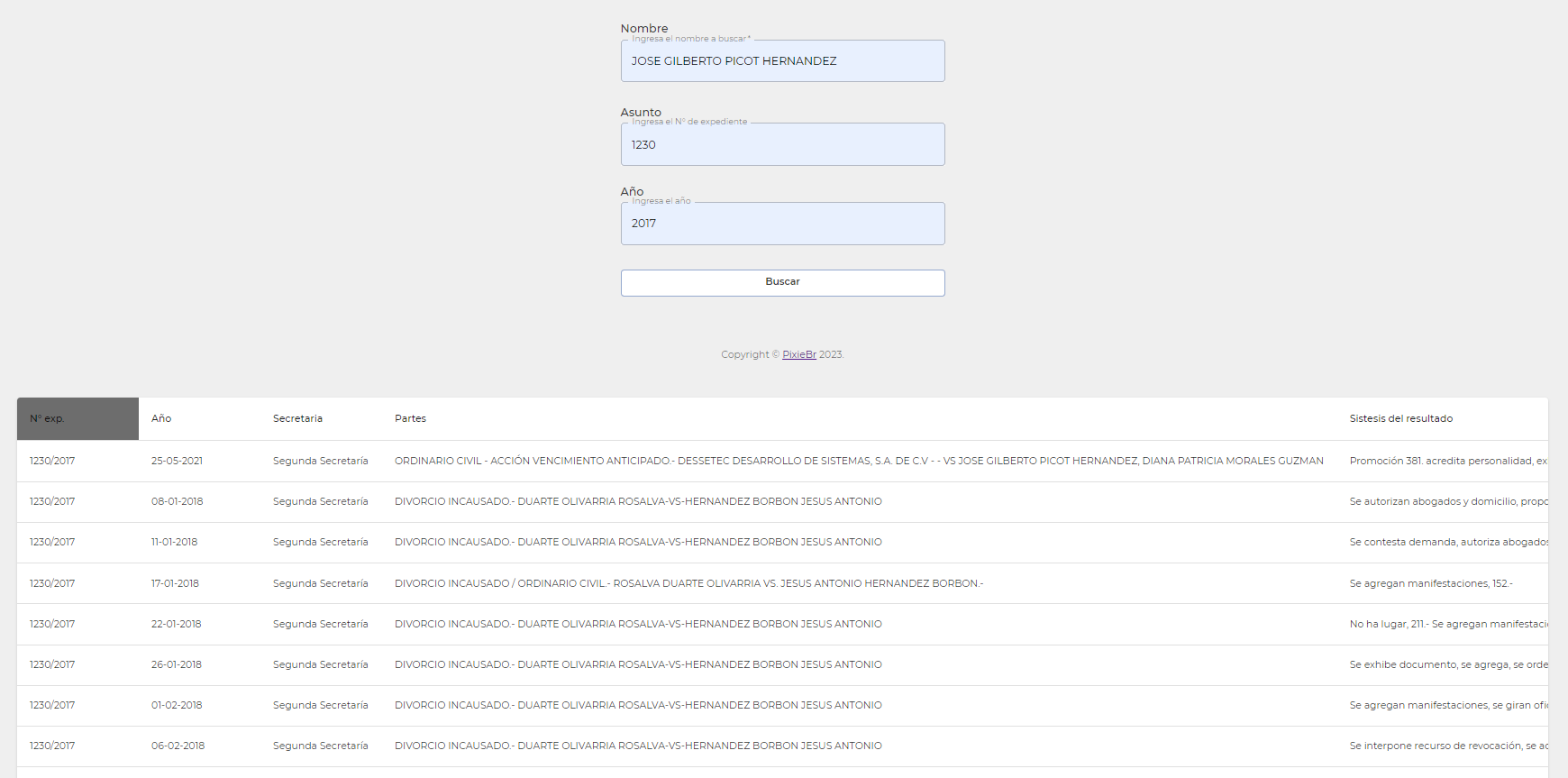Click 1230/2017 in the 06-02-2018 row
The height and width of the screenshot is (778, 1568).
click(x=52, y=746)
